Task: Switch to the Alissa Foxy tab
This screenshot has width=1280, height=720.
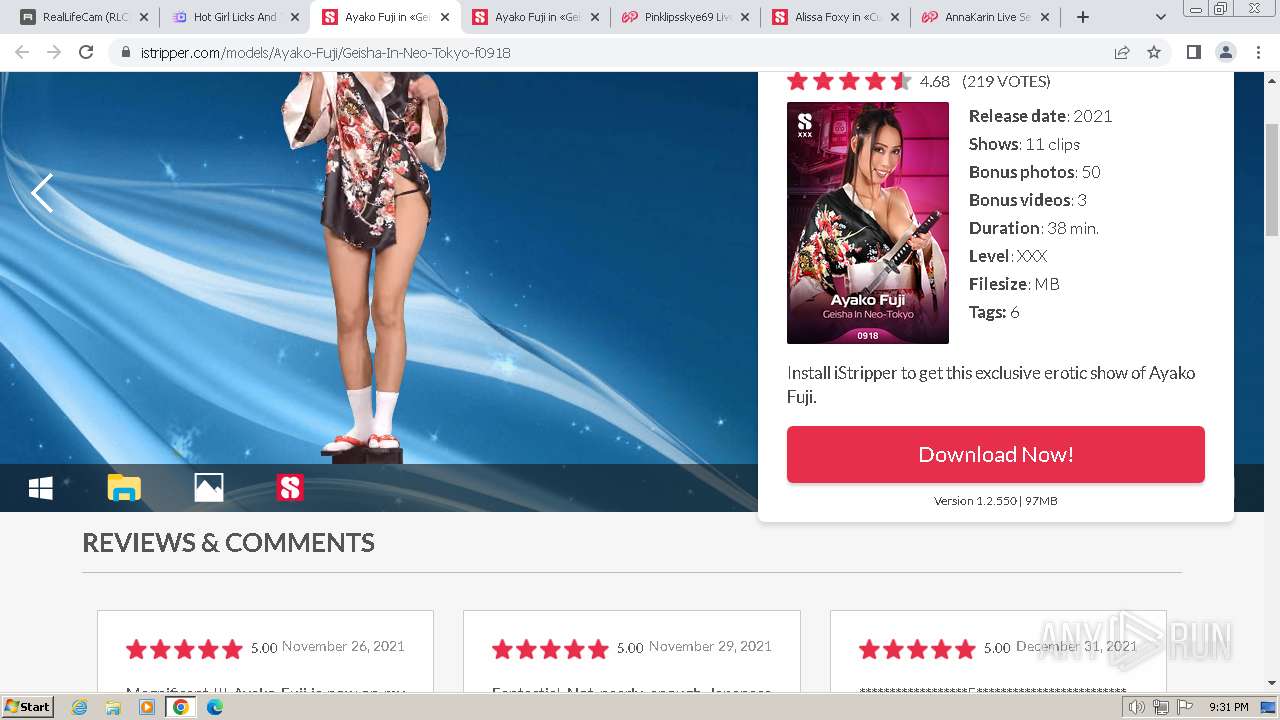Action: (835, 17)
